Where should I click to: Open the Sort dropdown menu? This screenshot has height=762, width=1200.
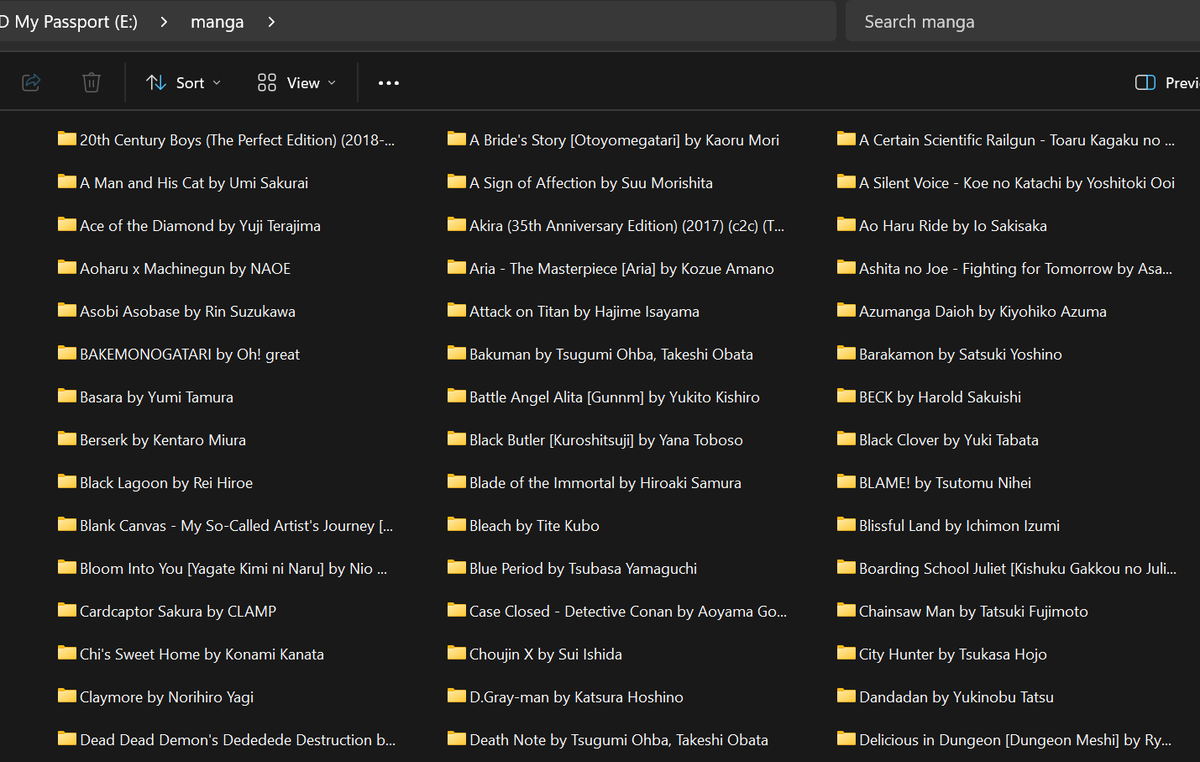pos(183,83)
